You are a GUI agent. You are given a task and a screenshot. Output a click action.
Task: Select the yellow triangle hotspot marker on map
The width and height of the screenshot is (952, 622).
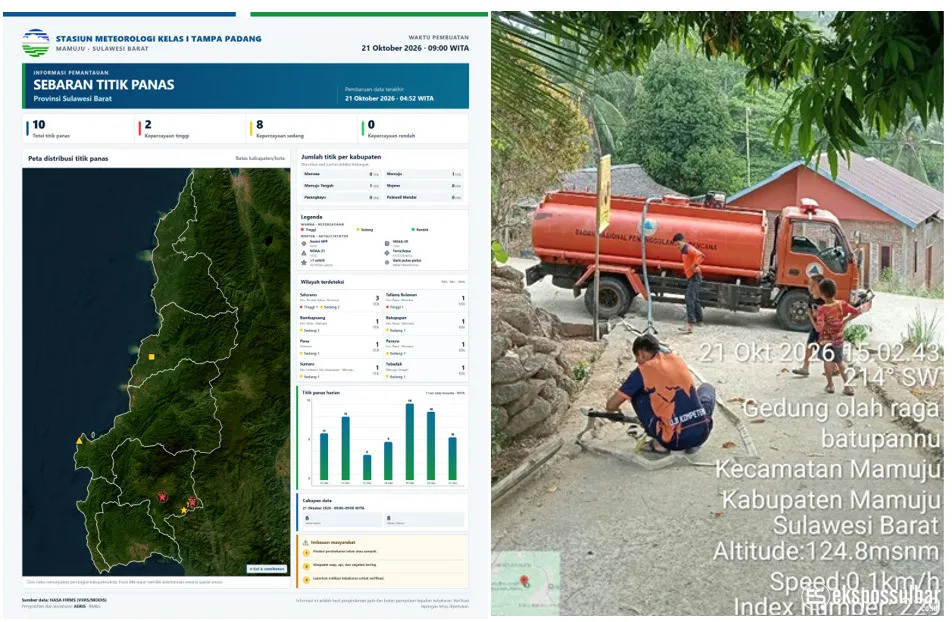click(80, 440)
